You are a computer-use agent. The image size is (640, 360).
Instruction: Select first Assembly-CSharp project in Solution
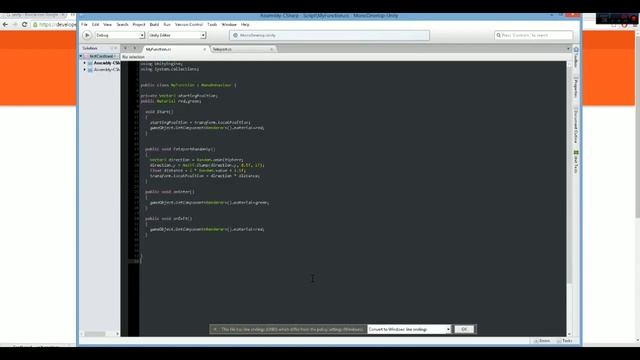107,63
